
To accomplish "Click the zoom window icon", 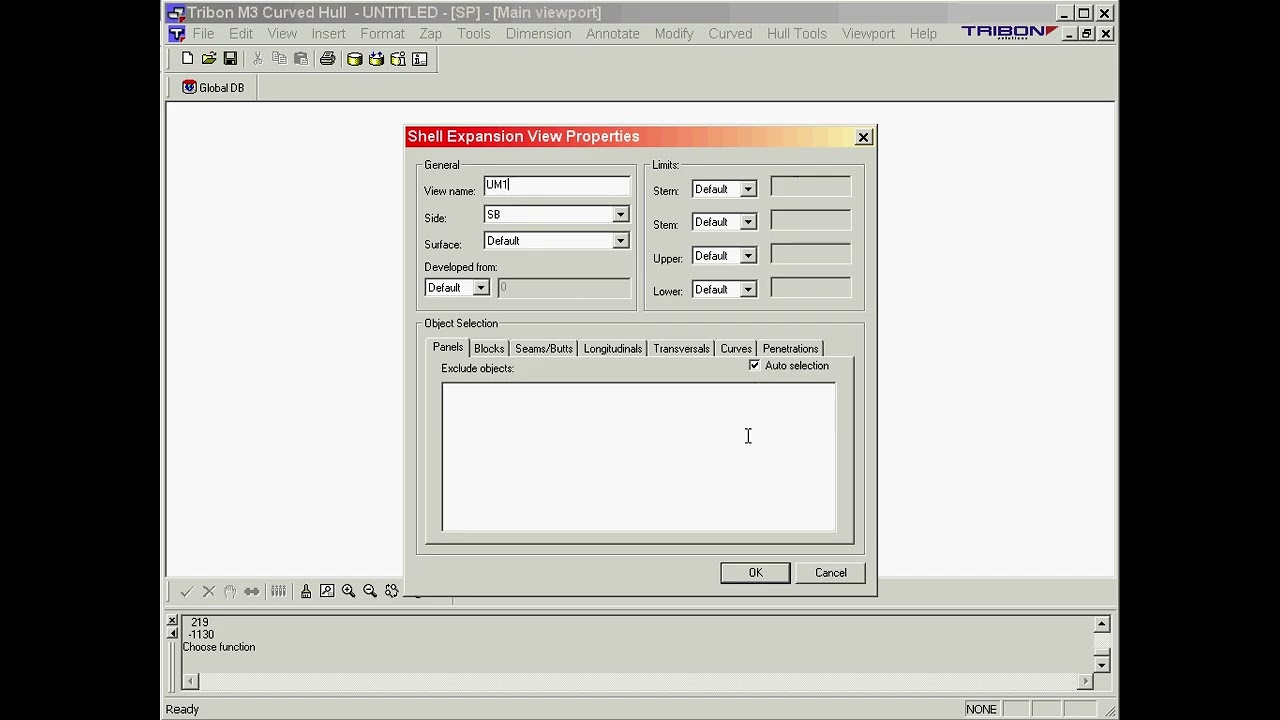I will tap(327, 591).
